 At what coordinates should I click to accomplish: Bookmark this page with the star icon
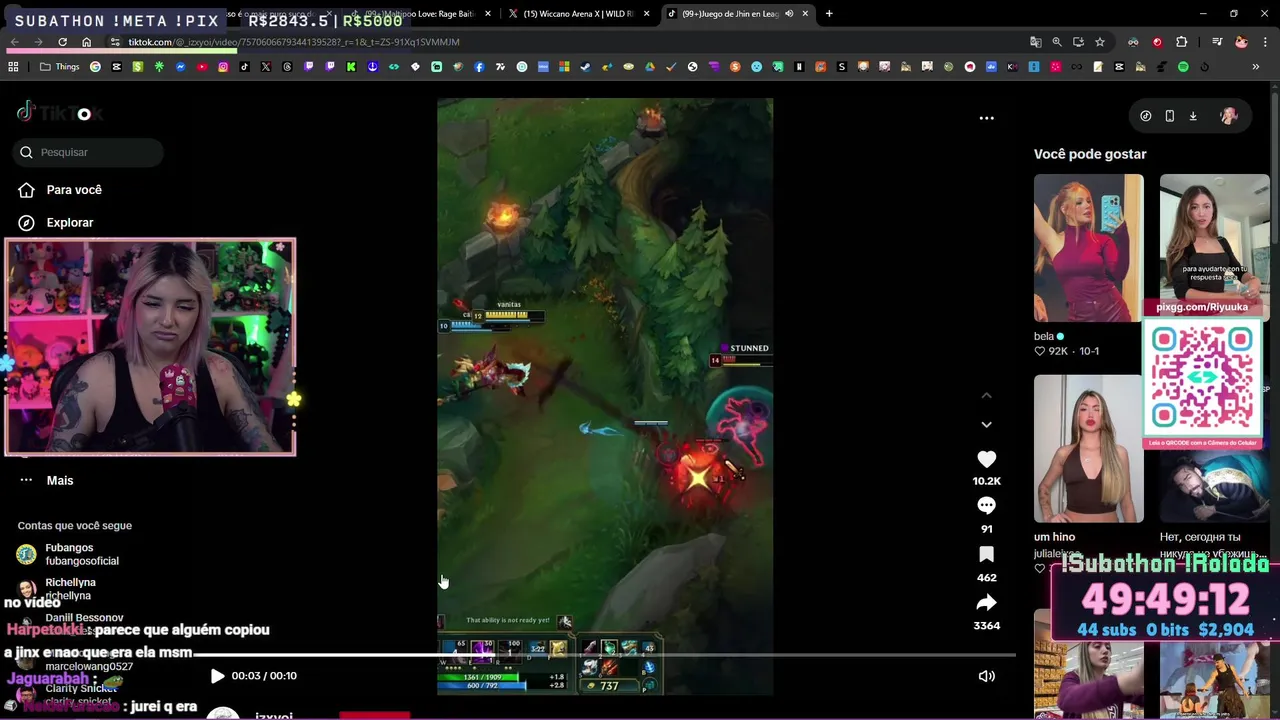(x=1100, y=42)
